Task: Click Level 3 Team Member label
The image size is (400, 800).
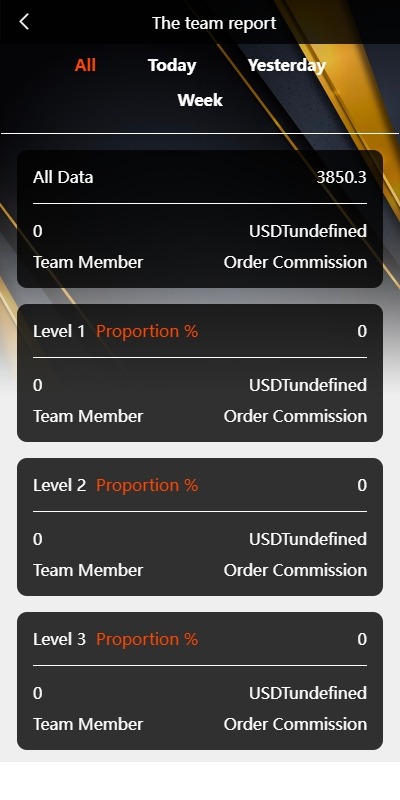Action: coord(88,724)
